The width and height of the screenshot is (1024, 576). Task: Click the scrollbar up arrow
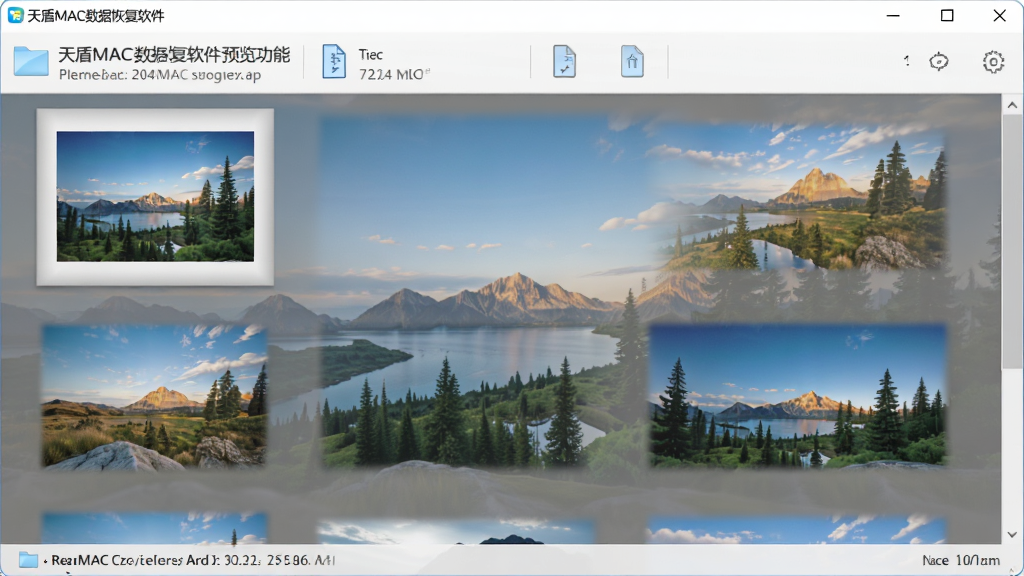1012,105
